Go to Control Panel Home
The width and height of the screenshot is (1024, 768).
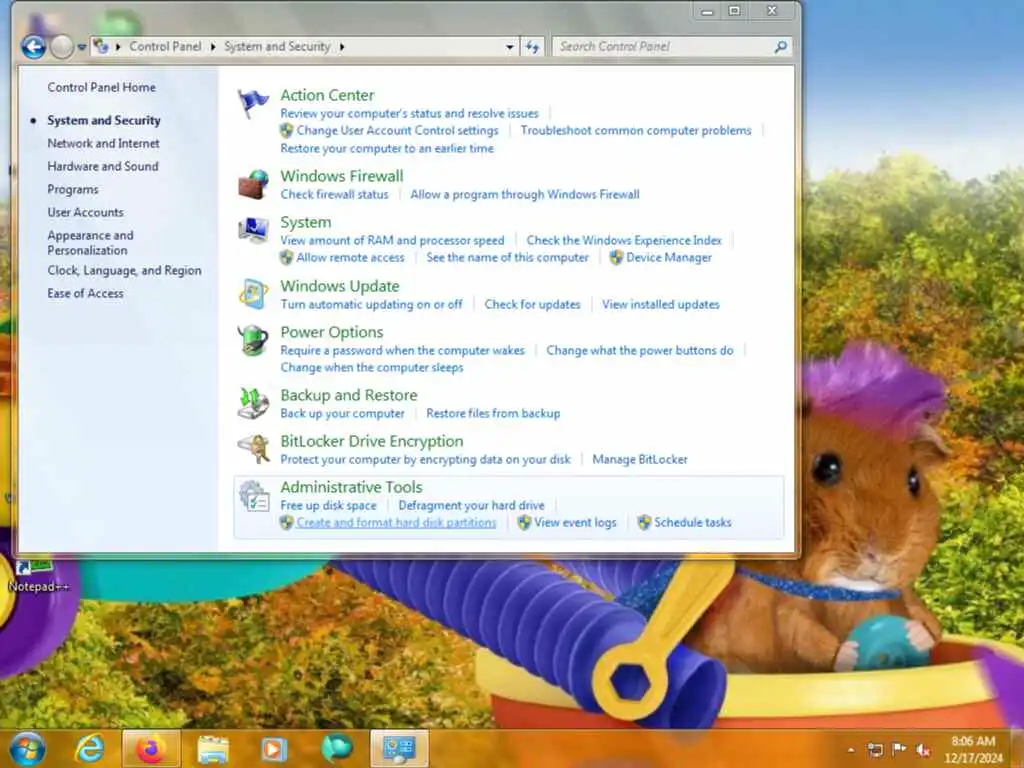[x=101, y=88]
